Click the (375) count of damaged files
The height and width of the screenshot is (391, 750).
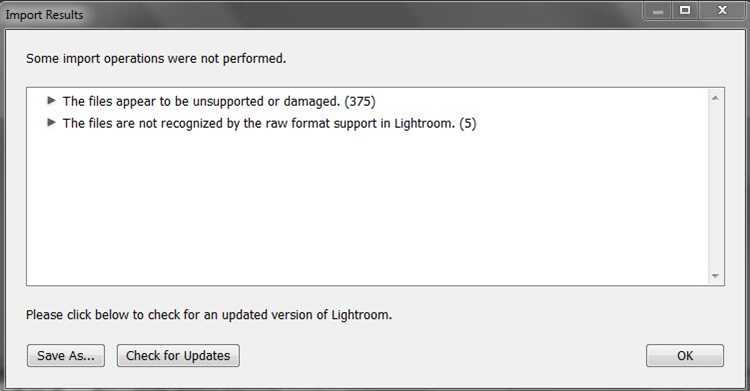[360, 101]
